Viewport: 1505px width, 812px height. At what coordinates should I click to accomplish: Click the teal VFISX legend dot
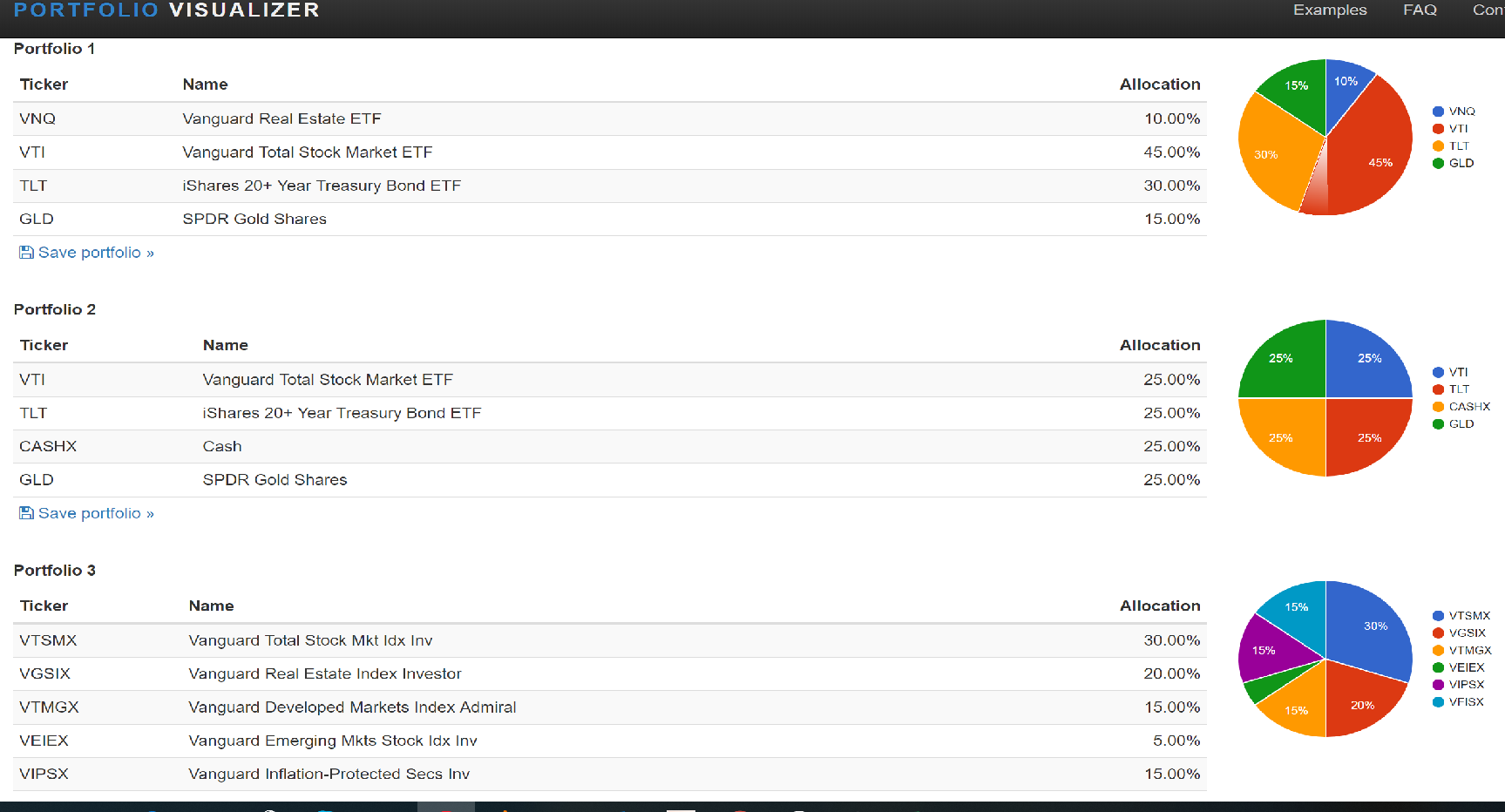(1438, 702)
